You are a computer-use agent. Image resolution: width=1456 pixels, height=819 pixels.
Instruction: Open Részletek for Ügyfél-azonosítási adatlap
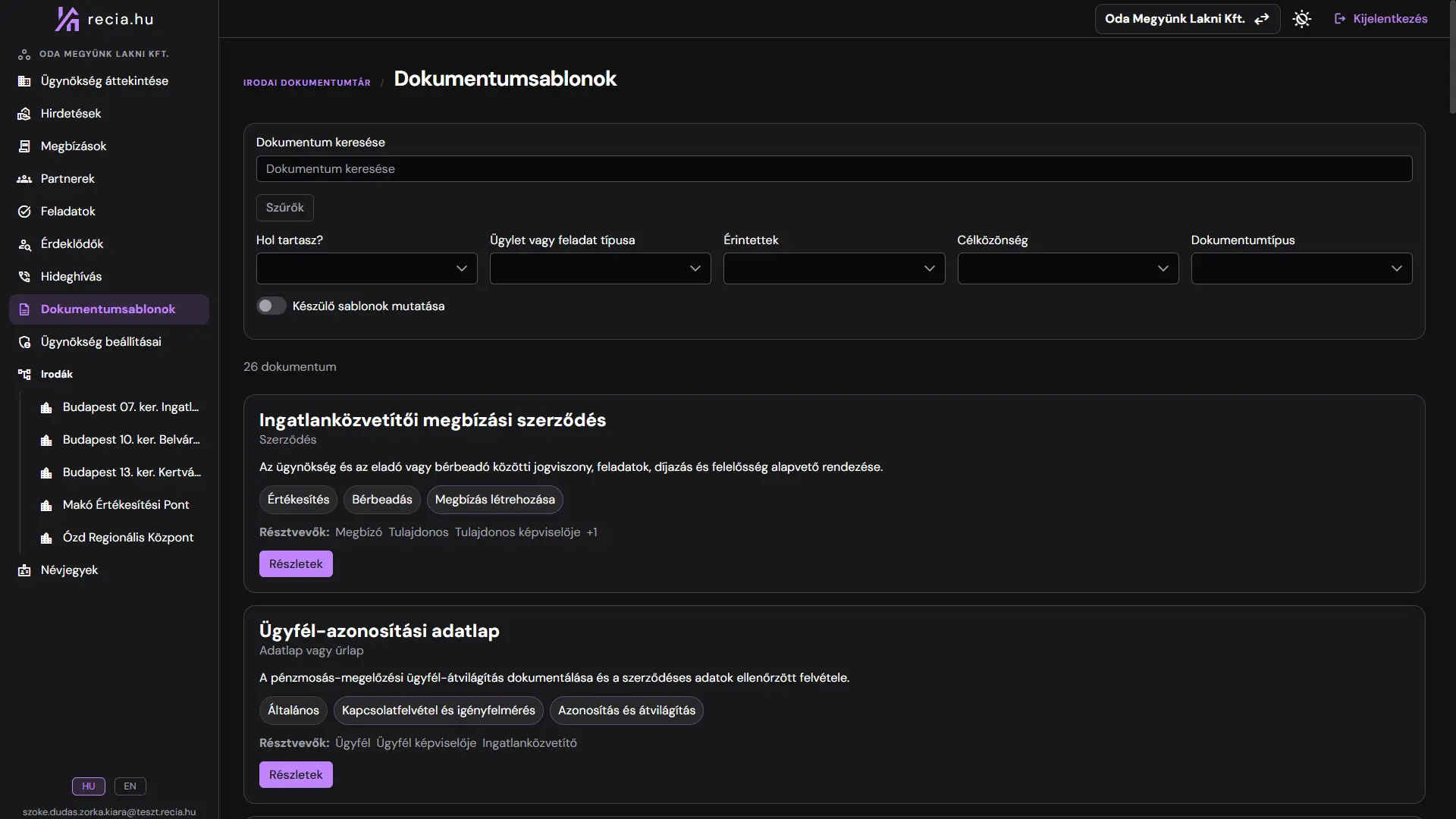coord(296,775)
